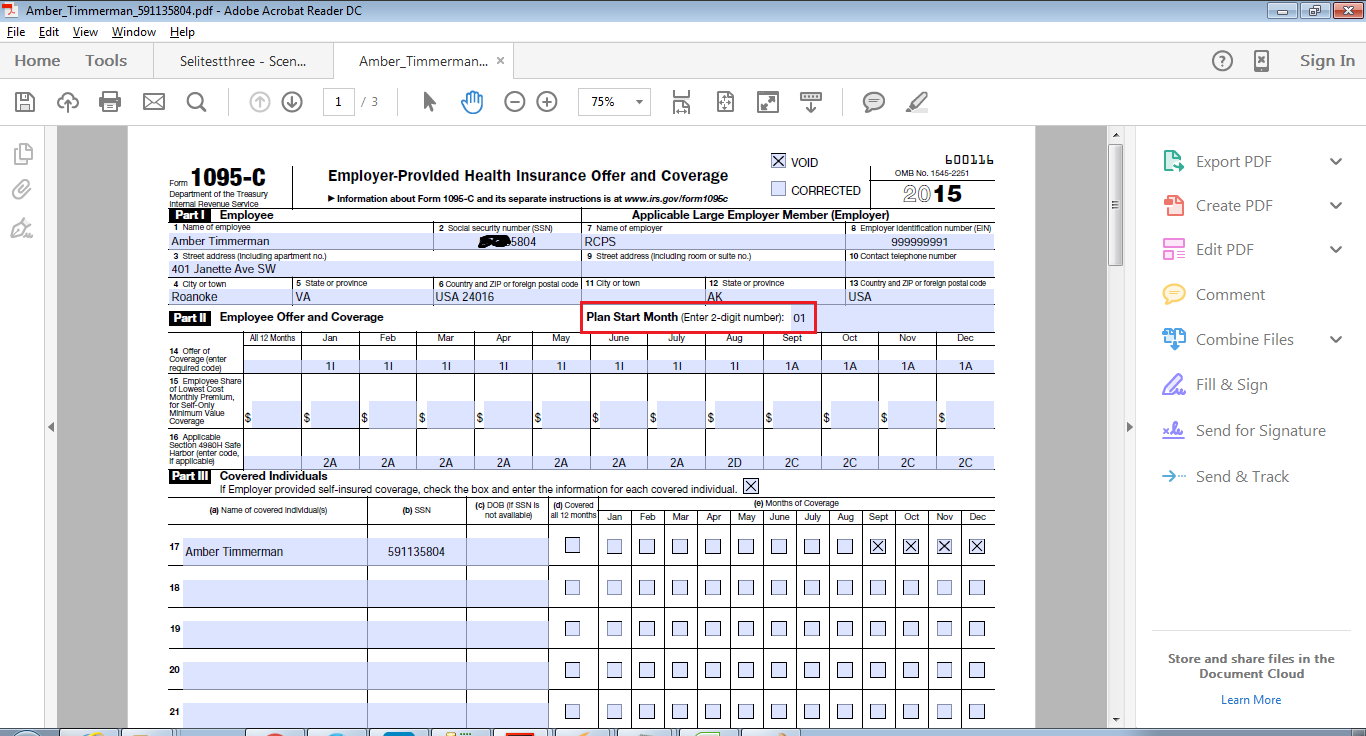Toggle the VOID checkbox
This screenshot has width=1366, height=736.
778,161
